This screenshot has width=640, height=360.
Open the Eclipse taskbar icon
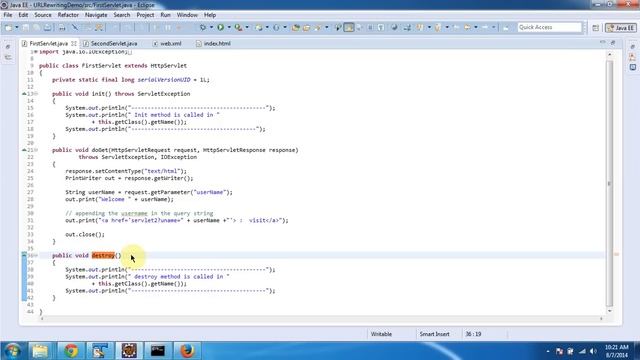tap(129, 351)
